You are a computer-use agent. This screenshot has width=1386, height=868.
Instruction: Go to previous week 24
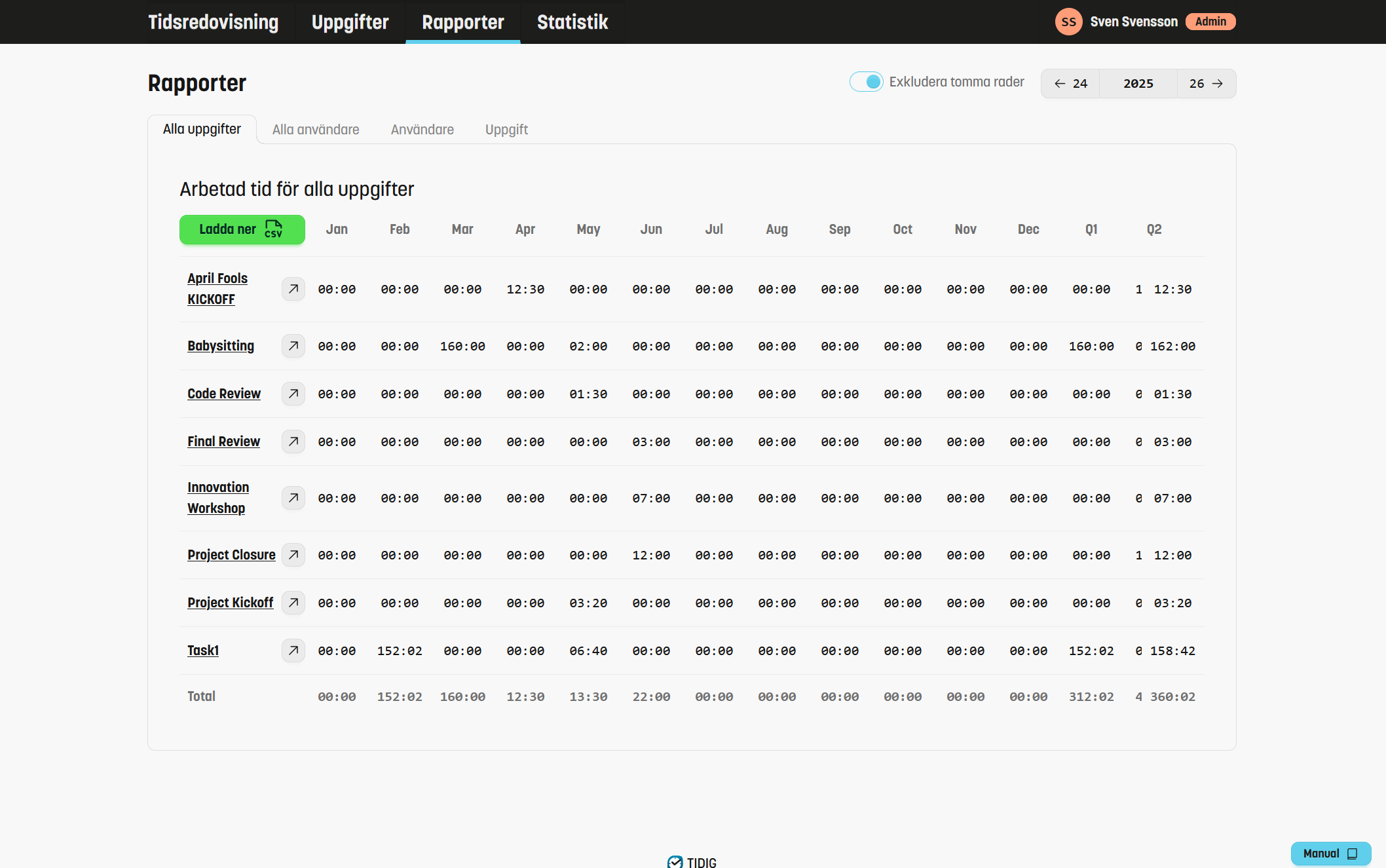pyautogui.click(x=1070, y=84)
